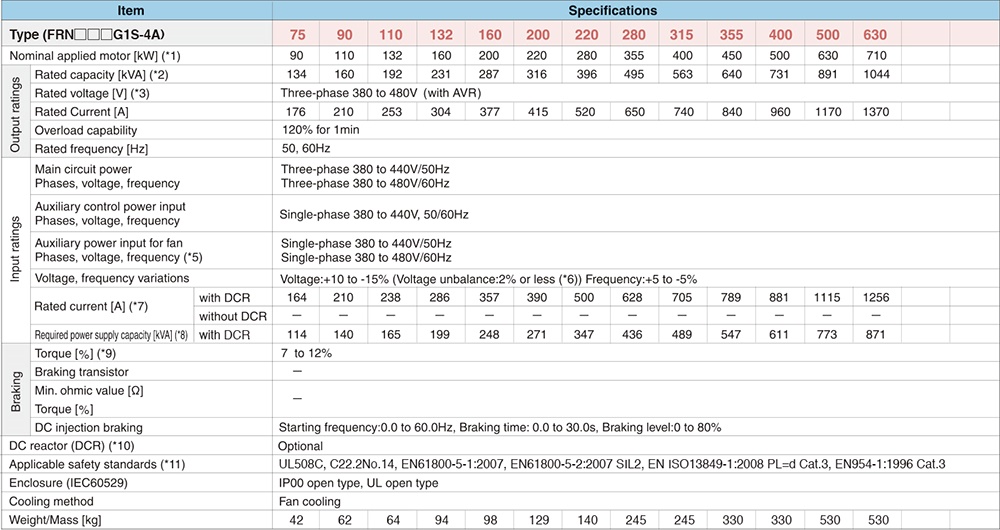Click input current with DCR '1256'
Screen dimensions: 1000x530
[x=874, y=298]
